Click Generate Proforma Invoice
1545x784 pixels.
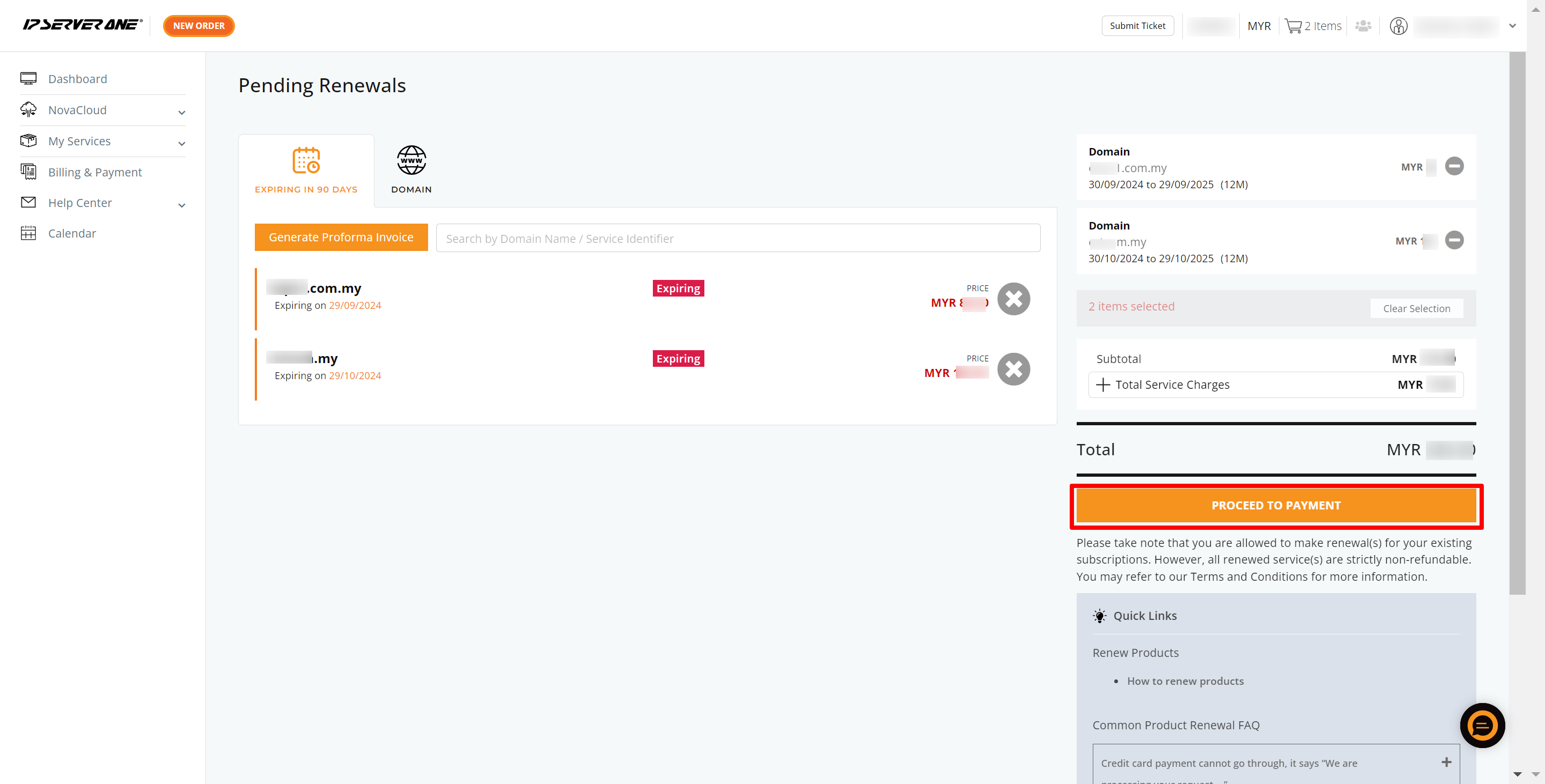pyautogui.click(x=341, y=238)
